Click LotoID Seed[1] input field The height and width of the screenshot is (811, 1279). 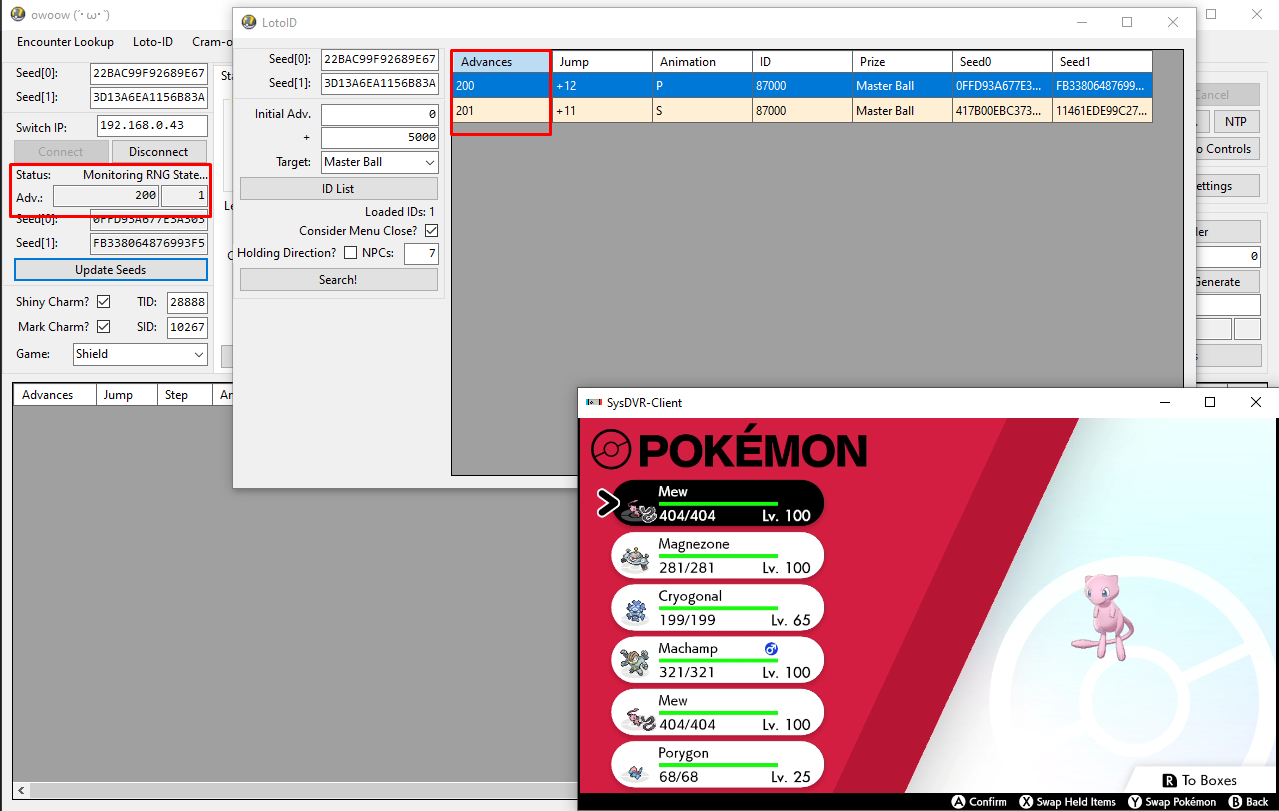[x=380, y=84]
